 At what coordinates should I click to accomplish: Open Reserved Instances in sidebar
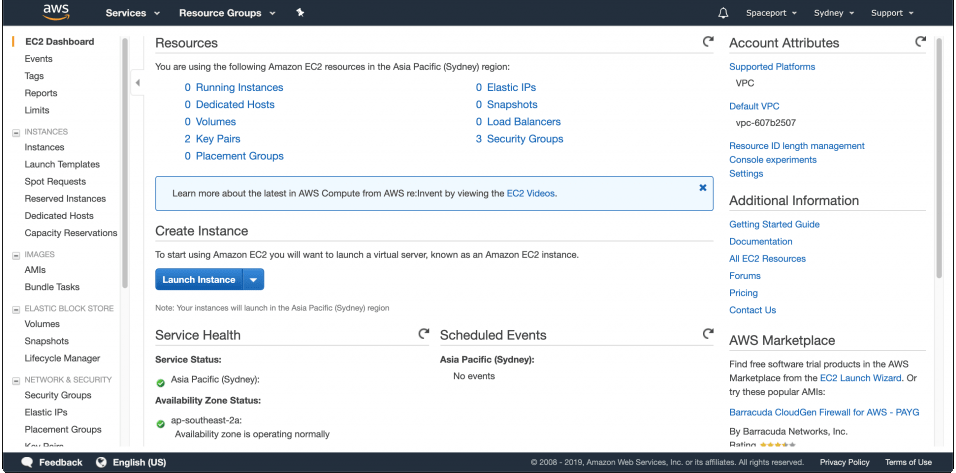click(65, 198)
